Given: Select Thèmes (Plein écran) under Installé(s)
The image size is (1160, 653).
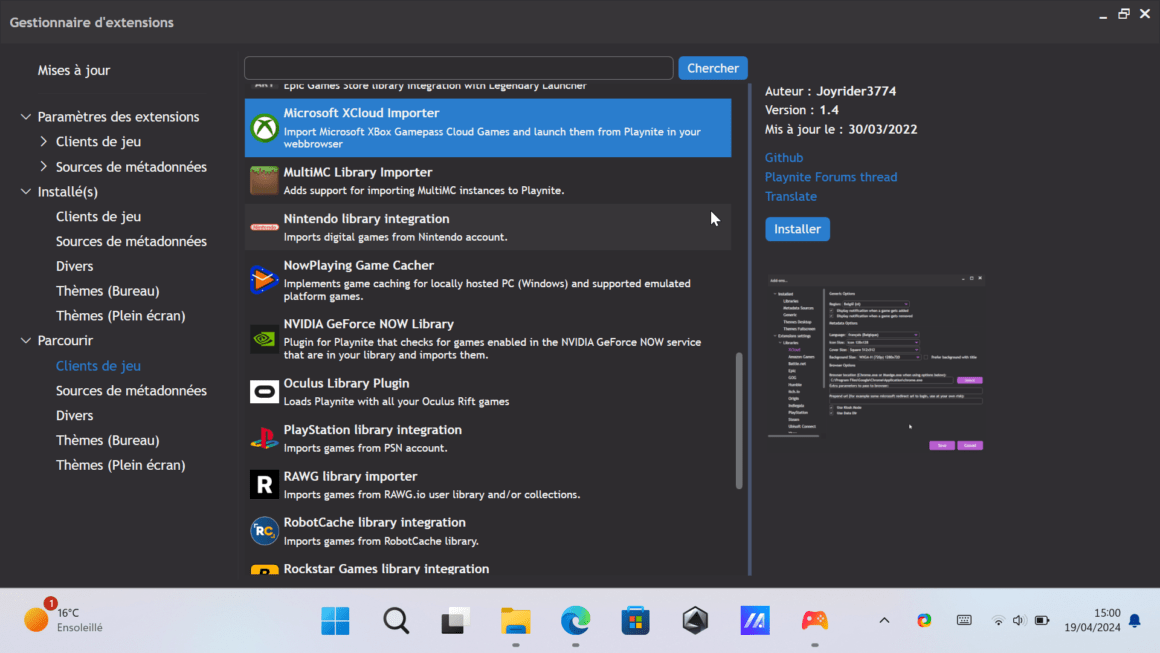Looking at the screenshot, I should pos(121,316).
